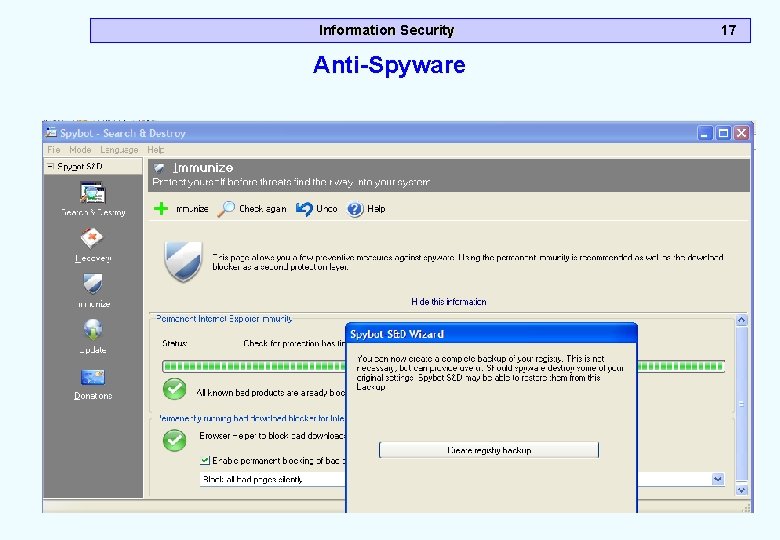Open the Help menu
780x540 pixels.
(155, 150)
